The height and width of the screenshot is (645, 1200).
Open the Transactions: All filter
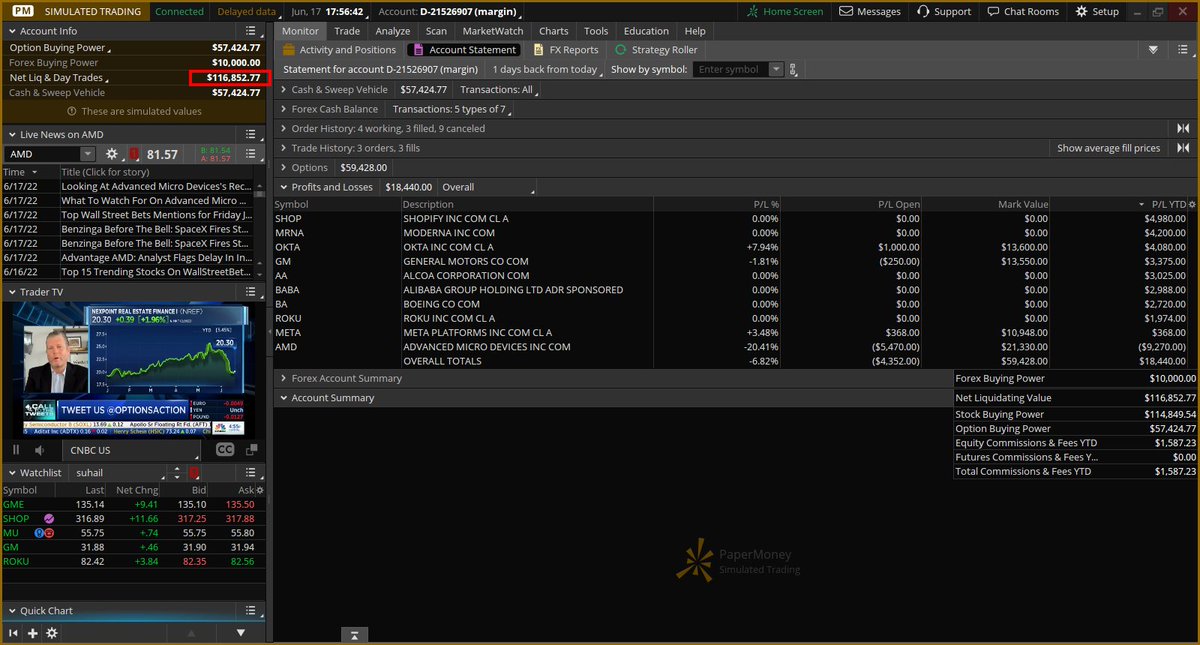pos(498,90)
